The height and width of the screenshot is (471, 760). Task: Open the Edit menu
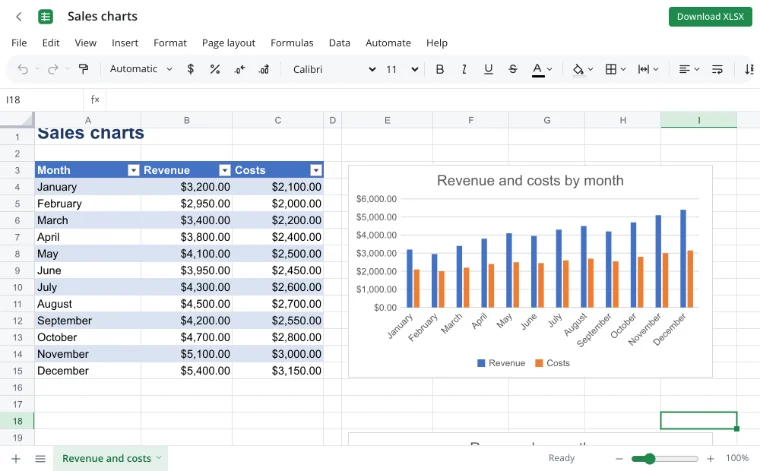(50, 43)
